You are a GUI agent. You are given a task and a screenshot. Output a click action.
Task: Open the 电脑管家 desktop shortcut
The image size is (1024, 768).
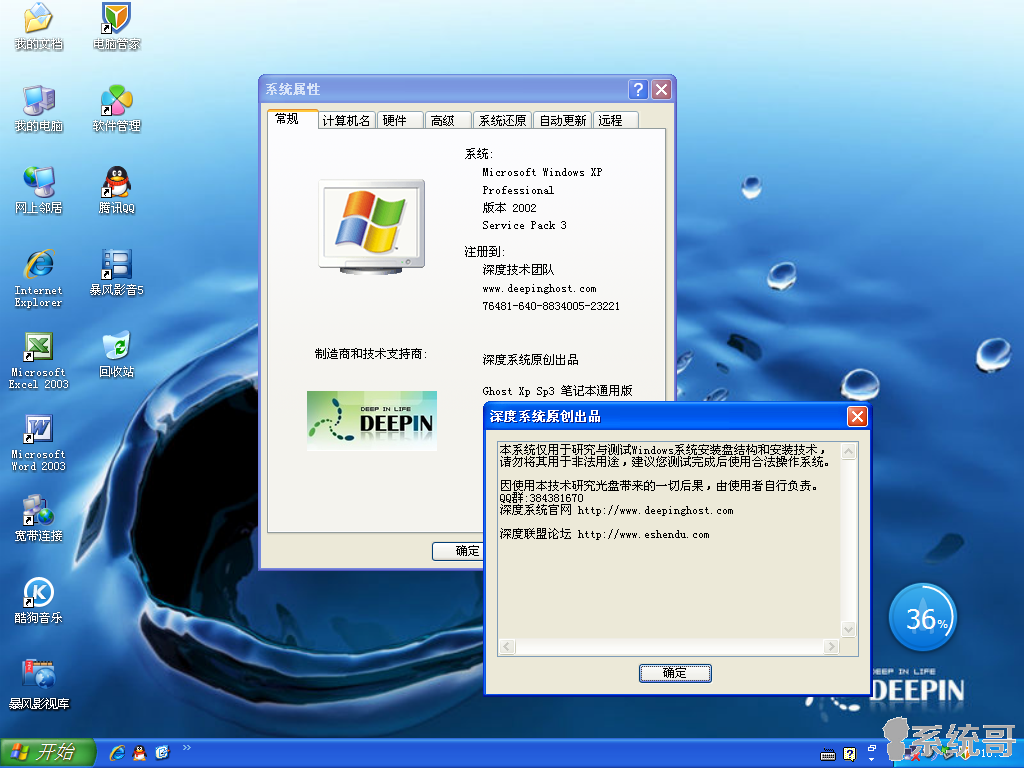pos(116,26)
